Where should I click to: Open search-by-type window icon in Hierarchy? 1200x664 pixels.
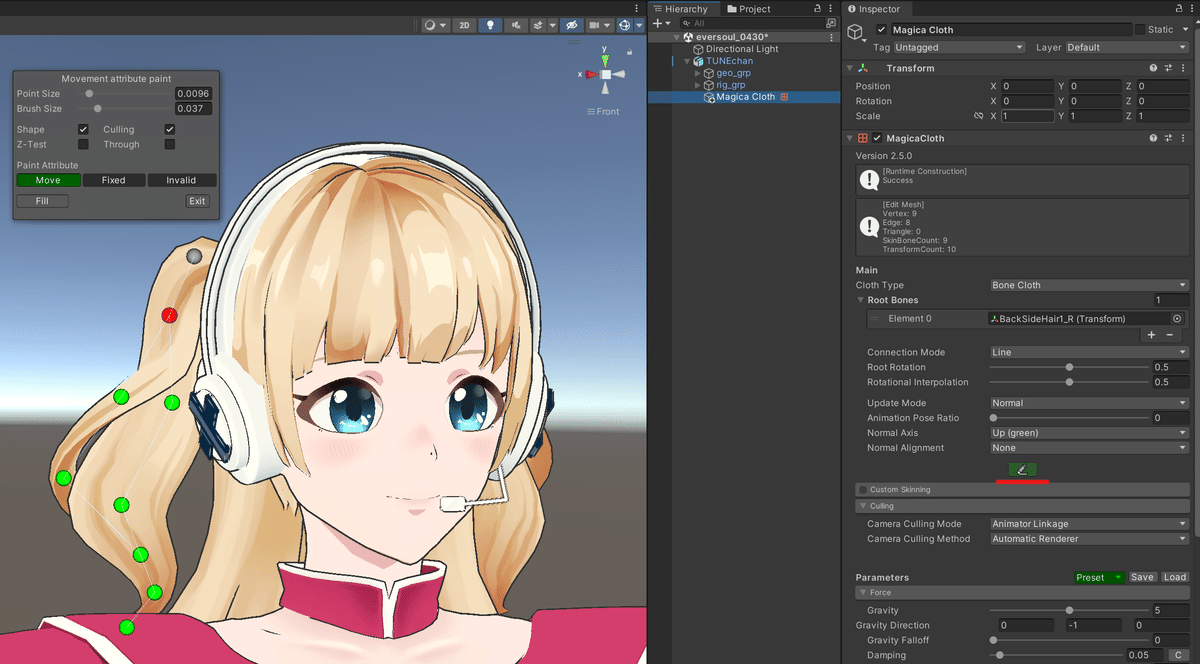tap(831, 23)
